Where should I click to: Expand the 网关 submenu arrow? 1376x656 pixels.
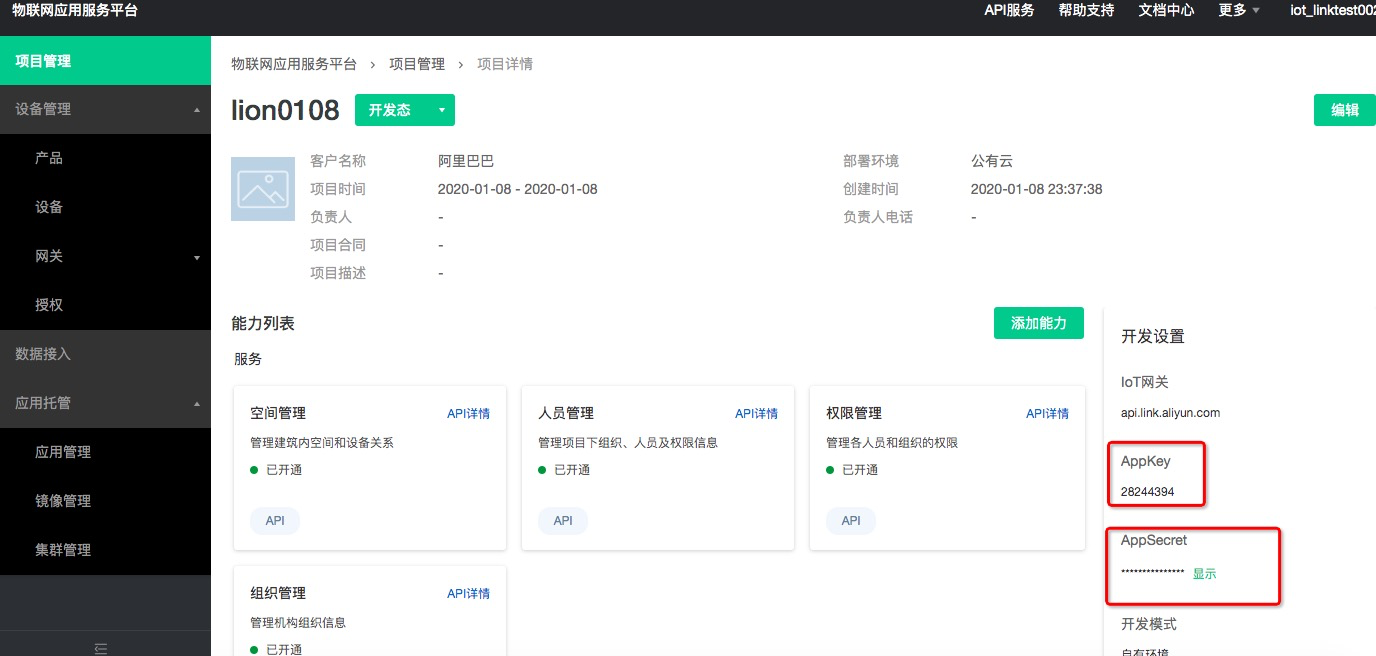point(196,257)
